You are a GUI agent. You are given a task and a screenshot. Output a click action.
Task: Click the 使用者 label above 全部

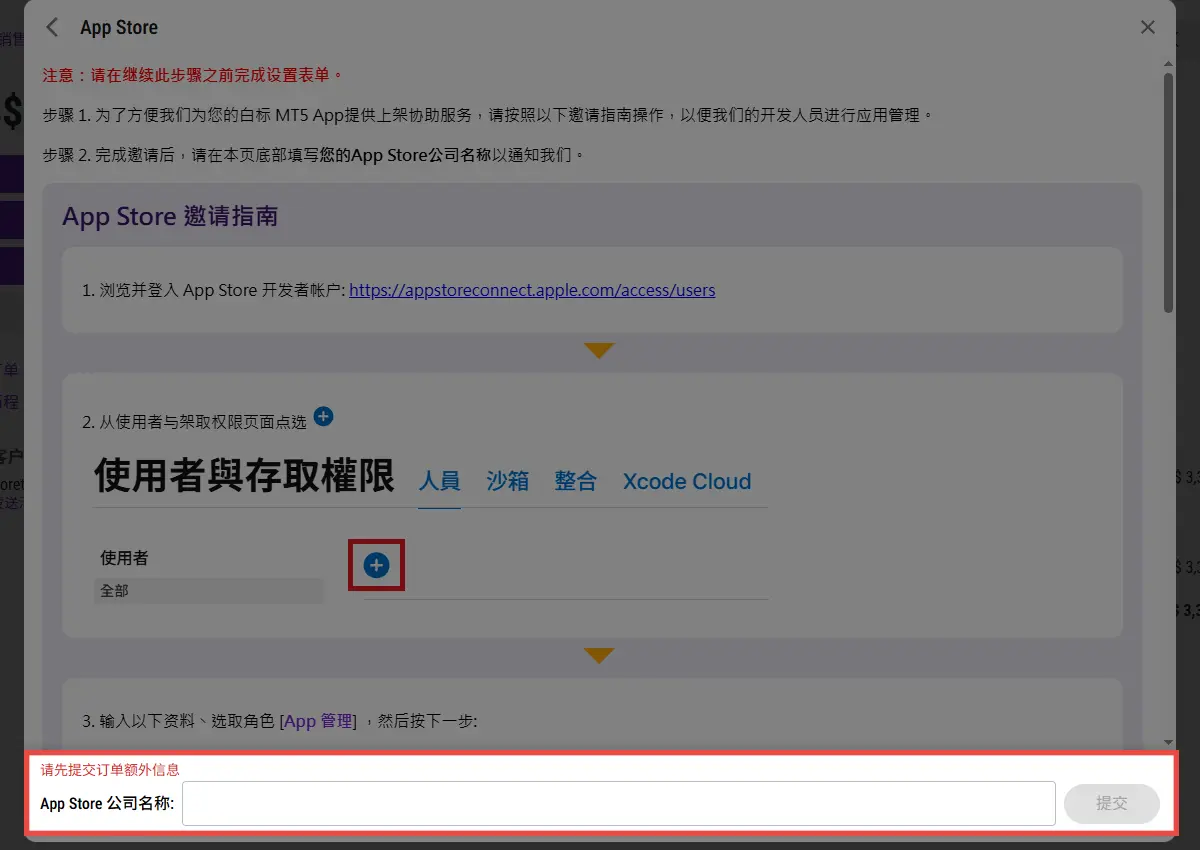pyautogui.click(x=124, y=557)
